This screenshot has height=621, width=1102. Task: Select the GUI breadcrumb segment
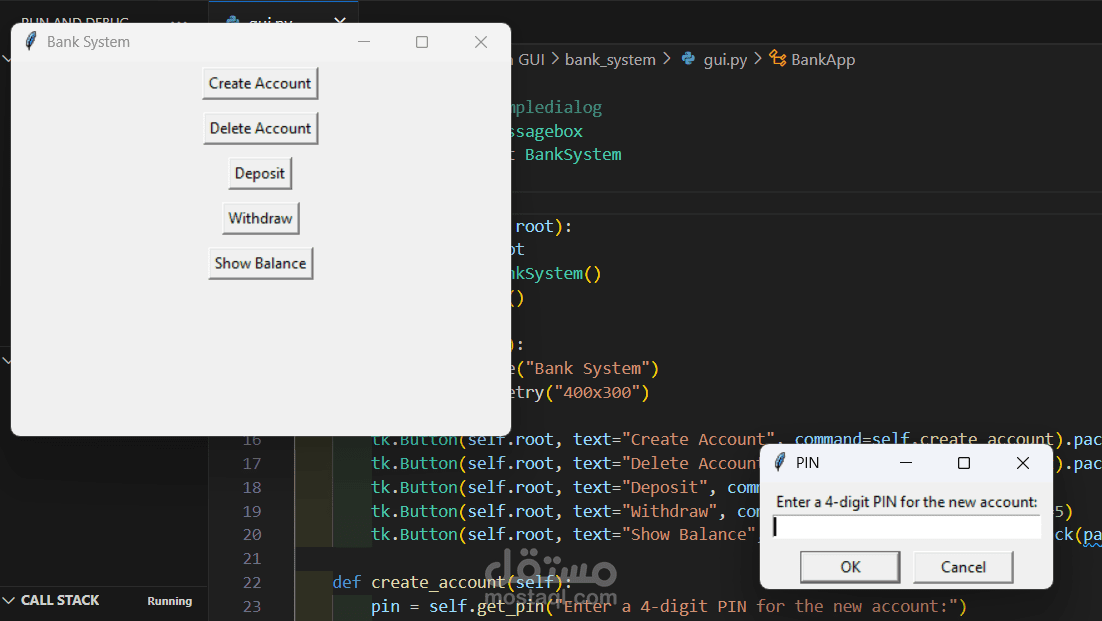tap(531, 60)
